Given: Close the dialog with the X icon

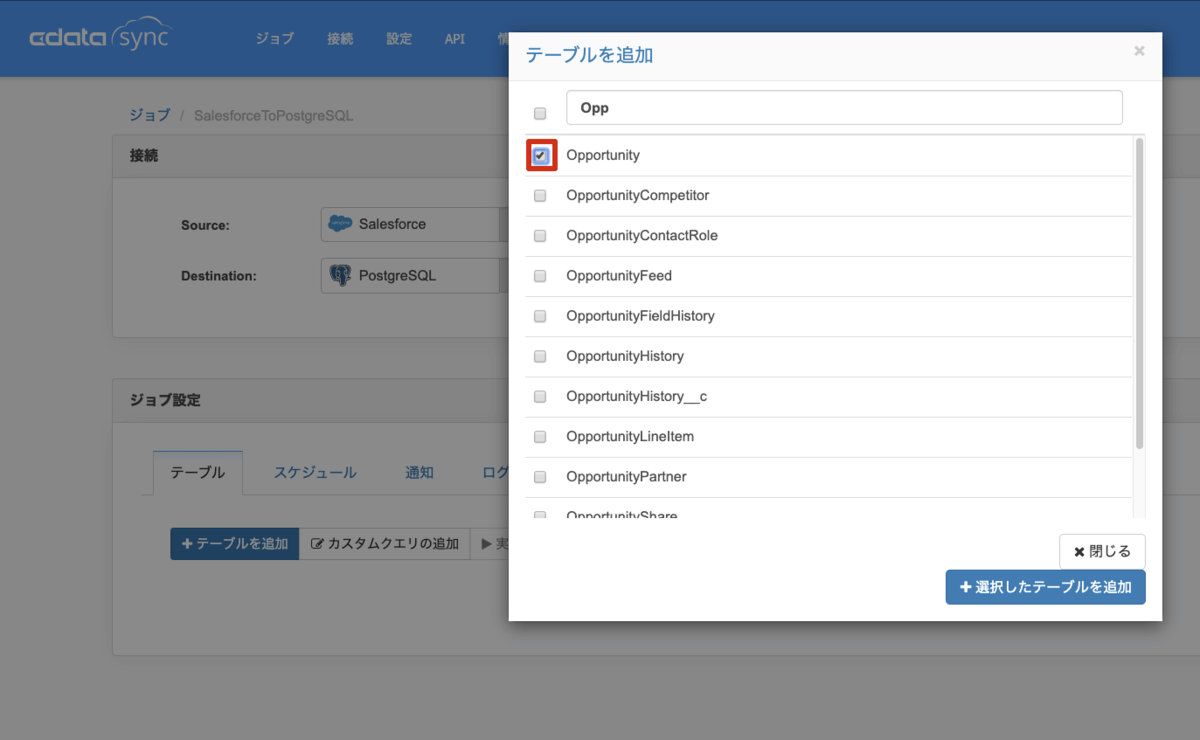Looking at the screenshot, I should [1139, 51].
